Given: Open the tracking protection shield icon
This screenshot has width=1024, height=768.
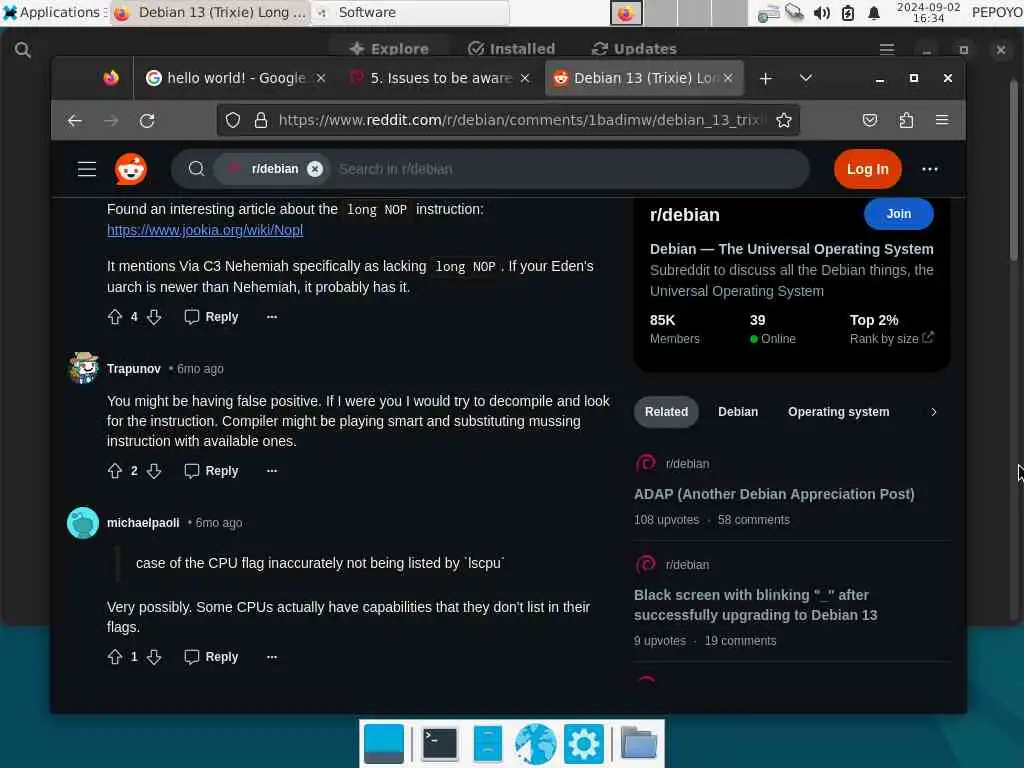Looking at the screenshot, I should click(x=233, y=120).
